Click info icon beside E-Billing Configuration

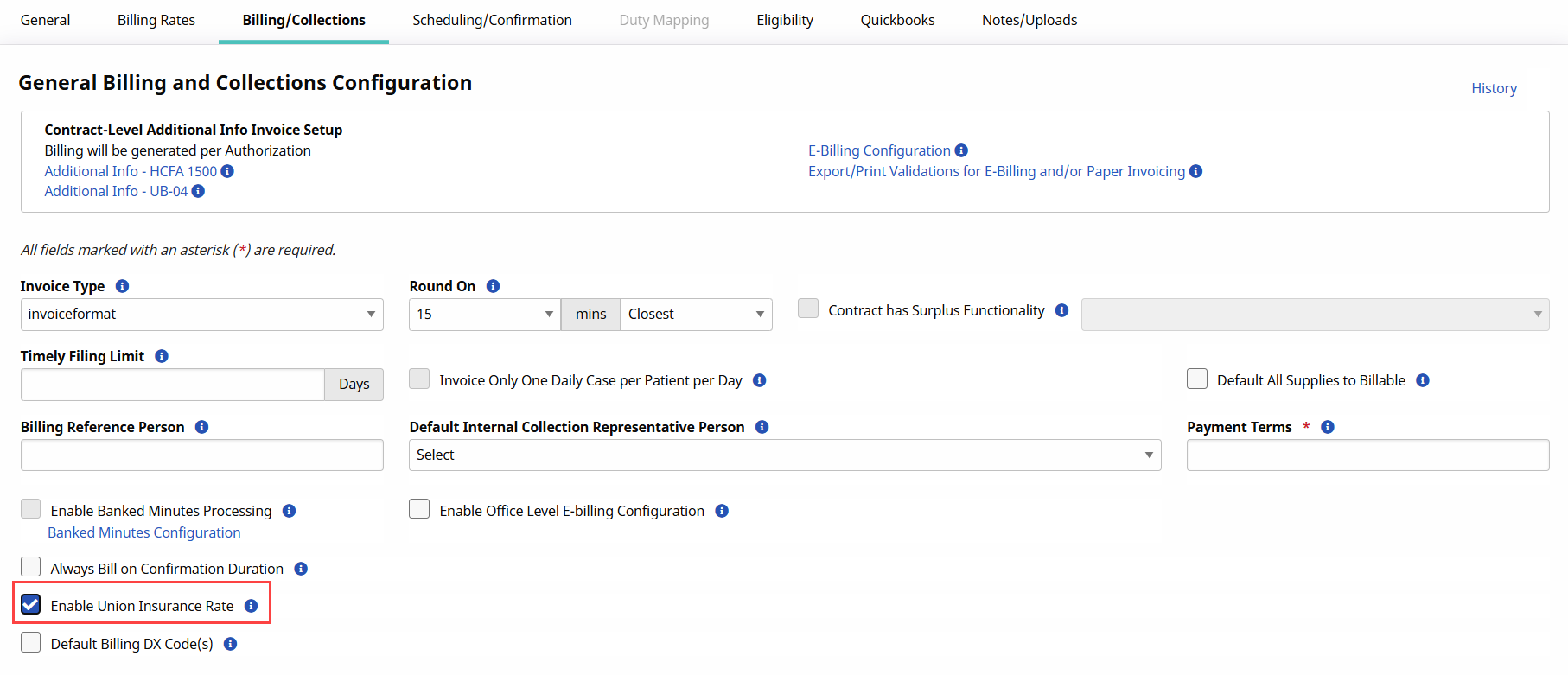(961, 150)
